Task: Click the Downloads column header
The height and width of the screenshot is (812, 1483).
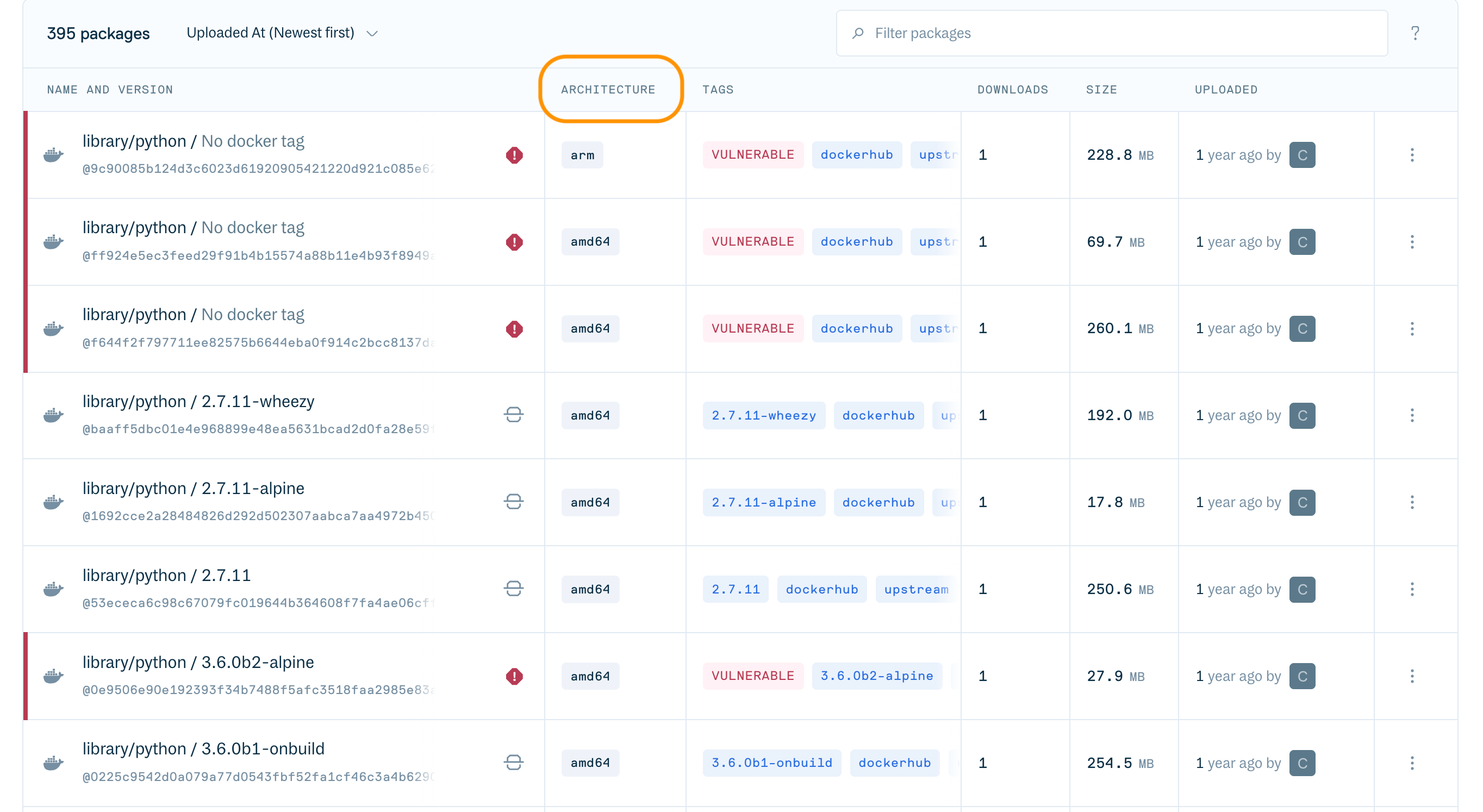Action: pos(1012,90)
